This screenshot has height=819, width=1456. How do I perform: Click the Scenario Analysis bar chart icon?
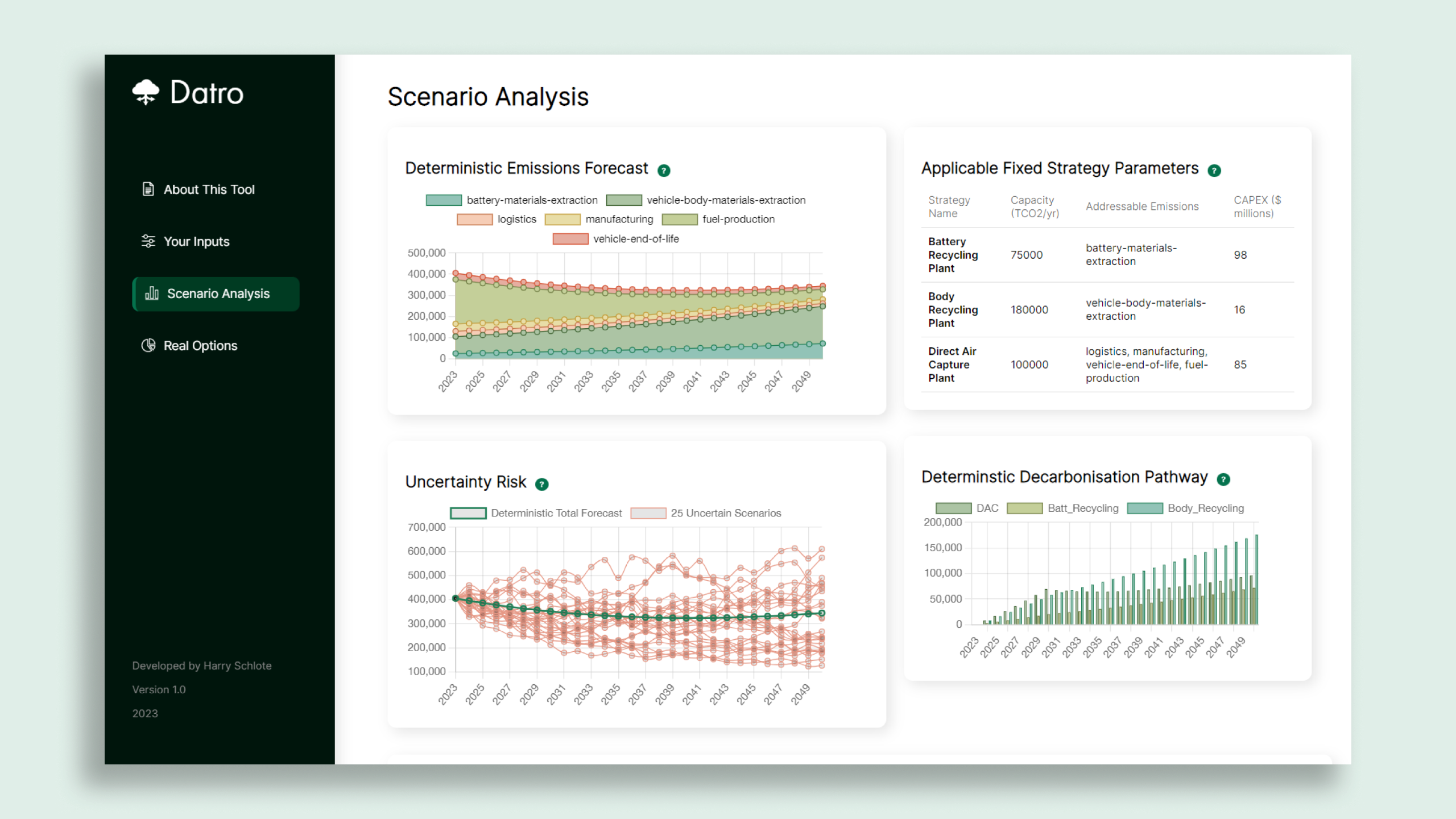coord(152,293)
